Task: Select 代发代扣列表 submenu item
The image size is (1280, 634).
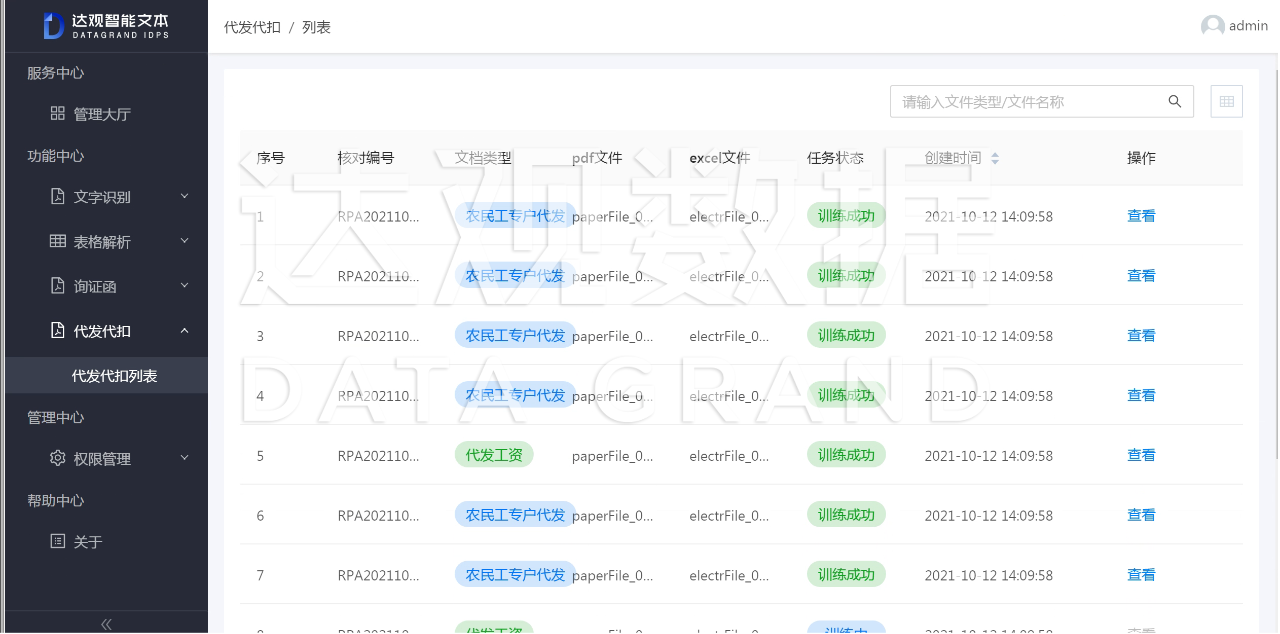Action: pyautogui.click(x=104, y=376)
